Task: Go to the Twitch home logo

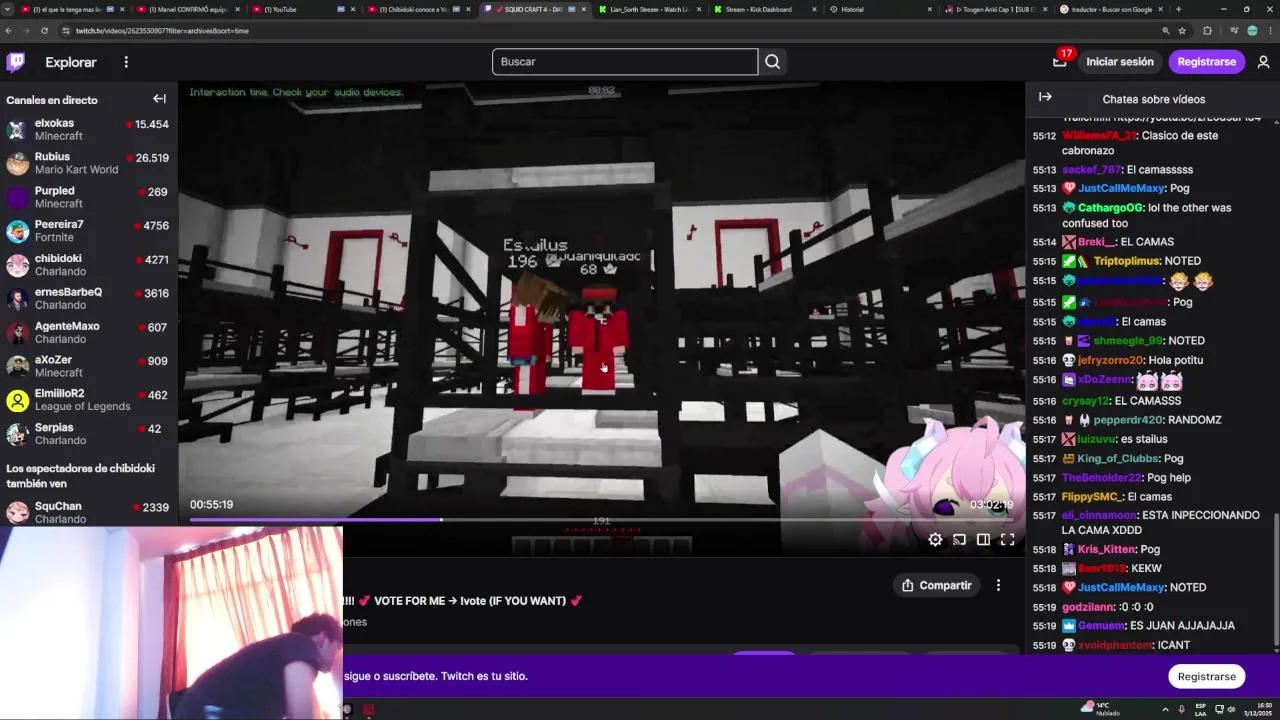Action: (16, 62)
